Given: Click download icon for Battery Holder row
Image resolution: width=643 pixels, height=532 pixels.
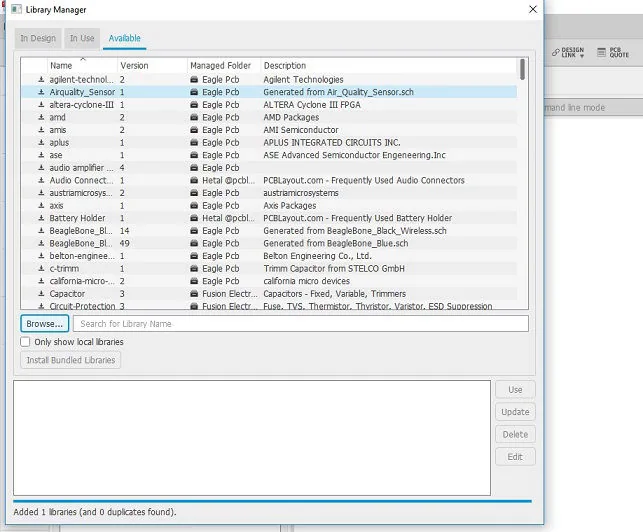Looking at the screenshot, I should (41, 218).
